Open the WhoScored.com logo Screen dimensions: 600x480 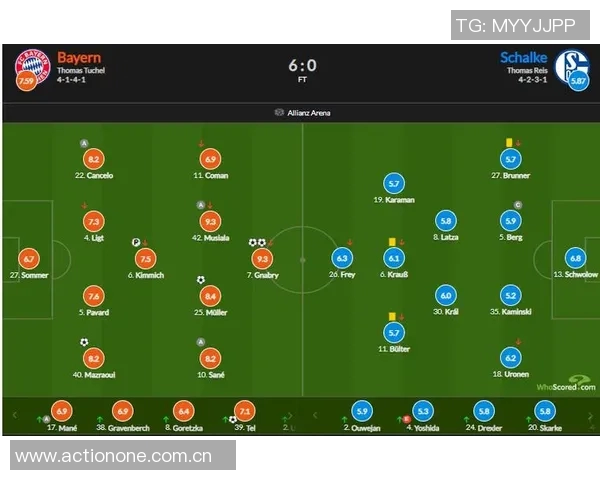pos(564,385)
